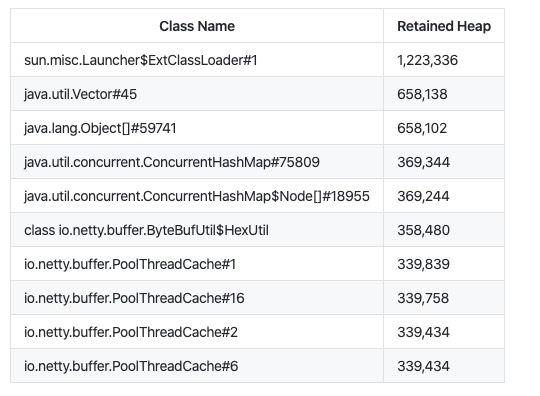Select the retained heap value 658,138
The image size is (540, 396).
(422, 94)
